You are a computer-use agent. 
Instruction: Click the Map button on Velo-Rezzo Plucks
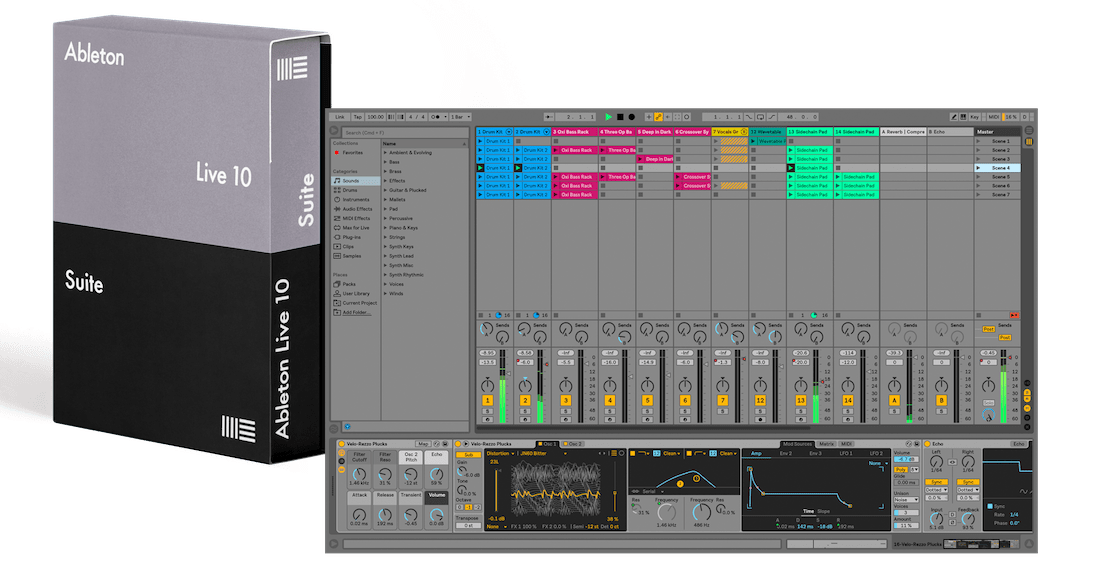(423, 444)
